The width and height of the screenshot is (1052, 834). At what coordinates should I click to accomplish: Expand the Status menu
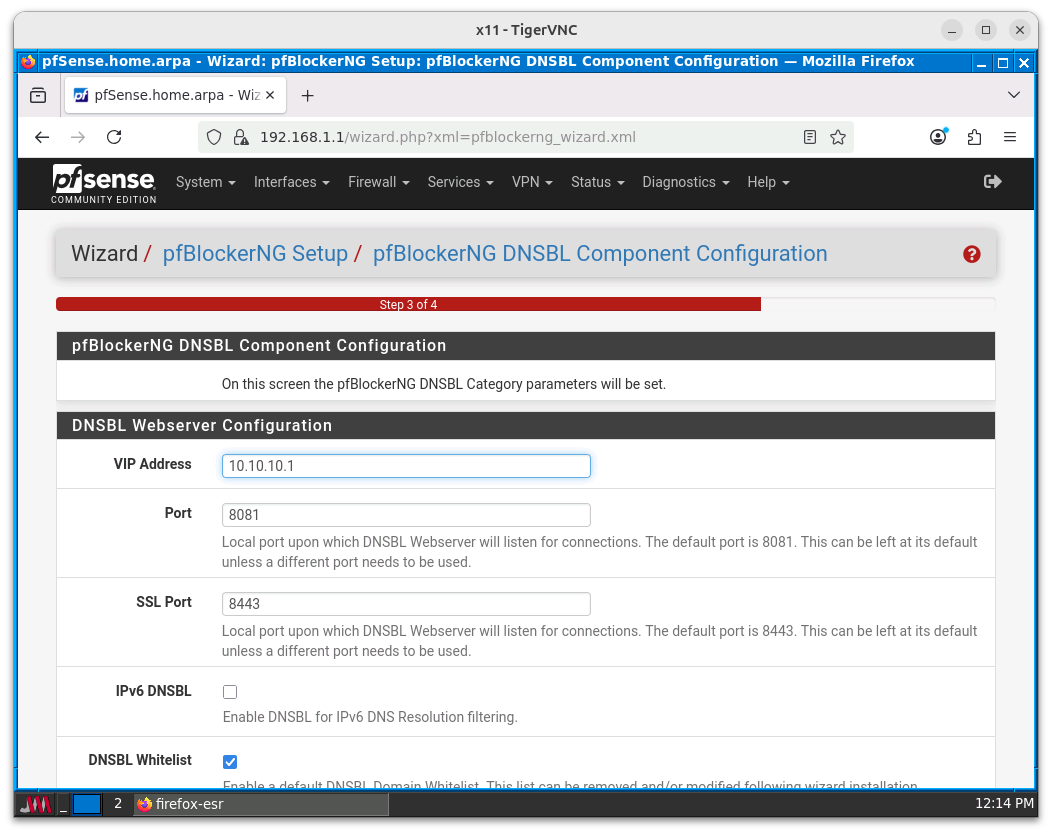(x=597, y=183)
